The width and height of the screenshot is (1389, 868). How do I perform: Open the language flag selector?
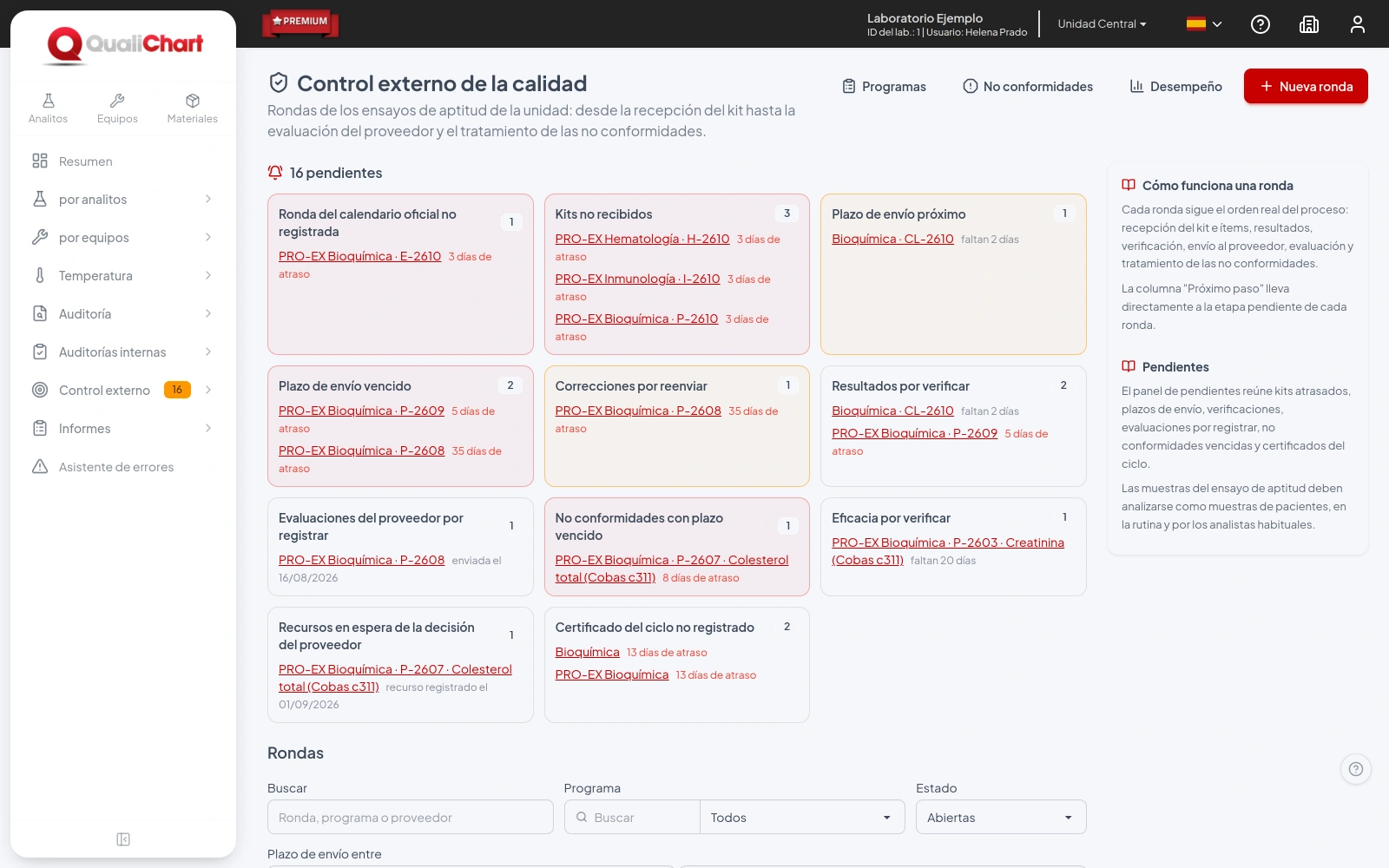coord(1204,24)
